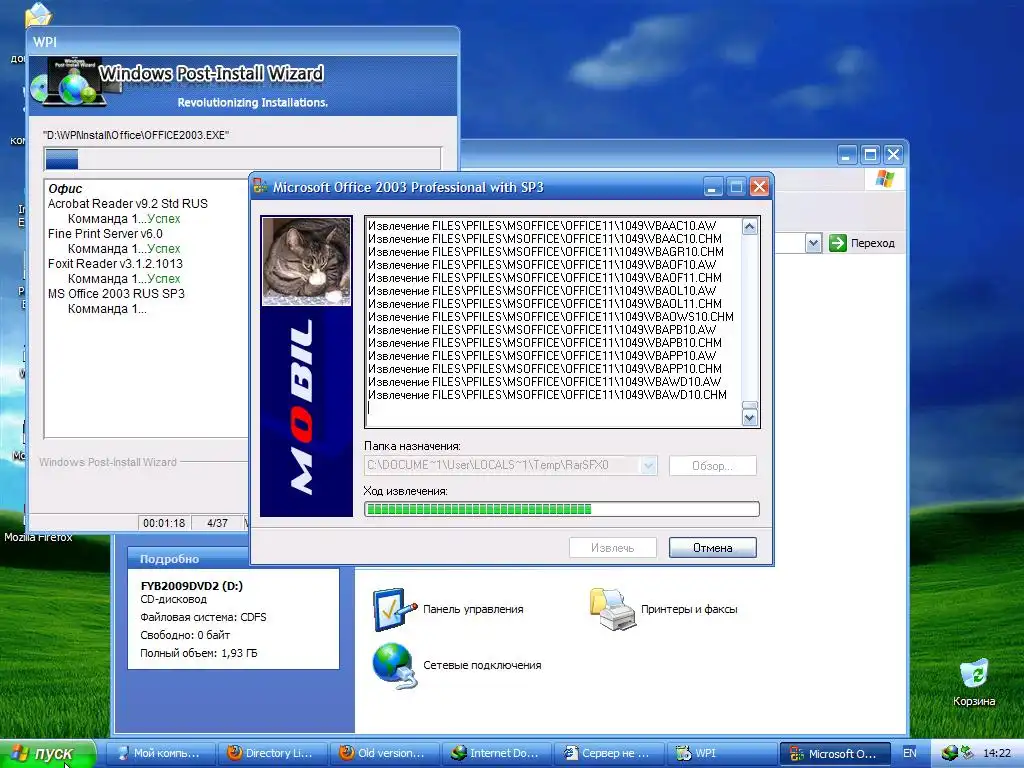Click the cat picture in the Office extraction dialog
The height and width of the screenshot is (768, 1024).
click(x=306, y=261)
